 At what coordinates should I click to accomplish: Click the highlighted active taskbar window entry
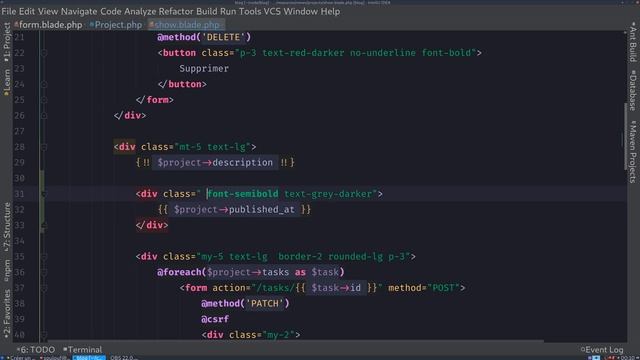(89, 358)
